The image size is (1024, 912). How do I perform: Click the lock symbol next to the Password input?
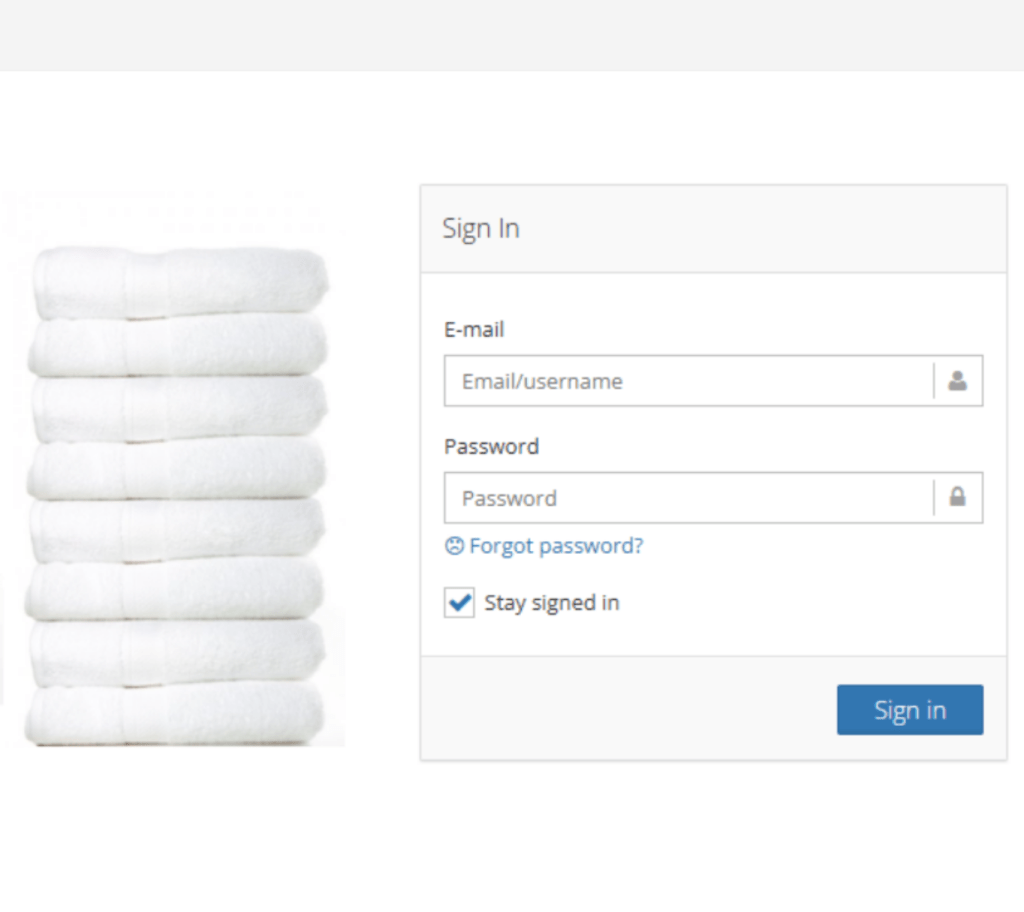tap(956, 497)
